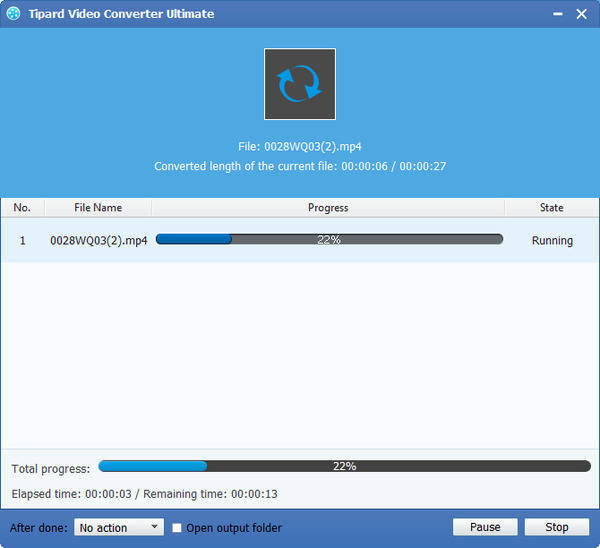Click the No. column header

point(22,207)
